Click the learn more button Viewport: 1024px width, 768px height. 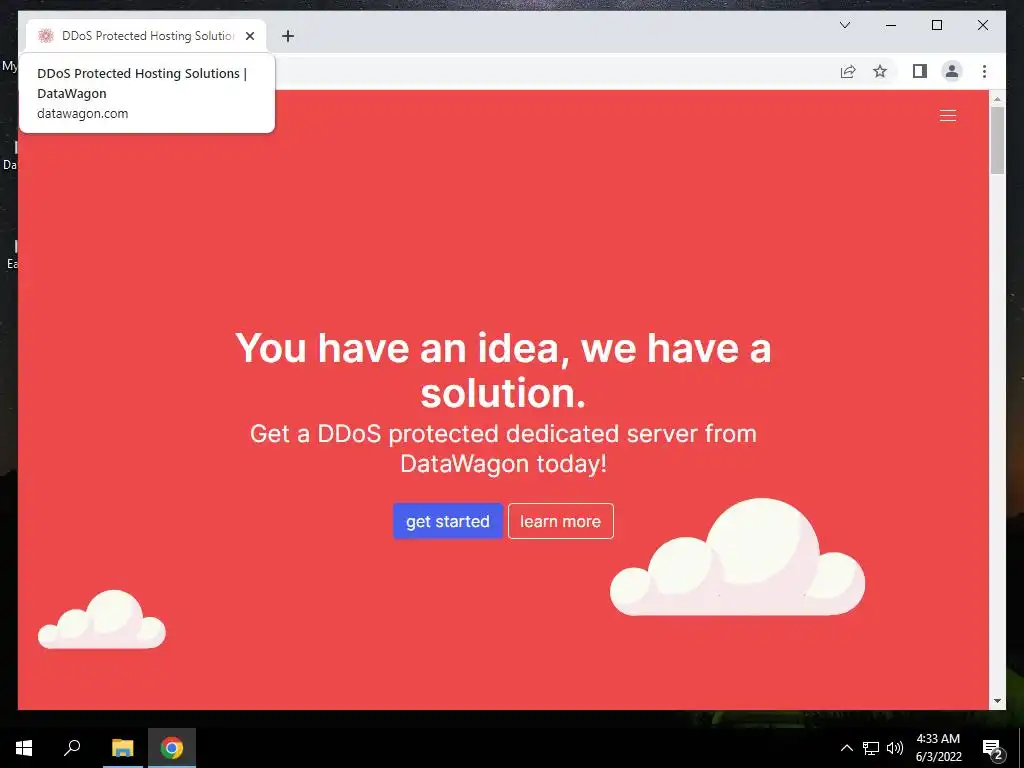click(x=560, y=521)
